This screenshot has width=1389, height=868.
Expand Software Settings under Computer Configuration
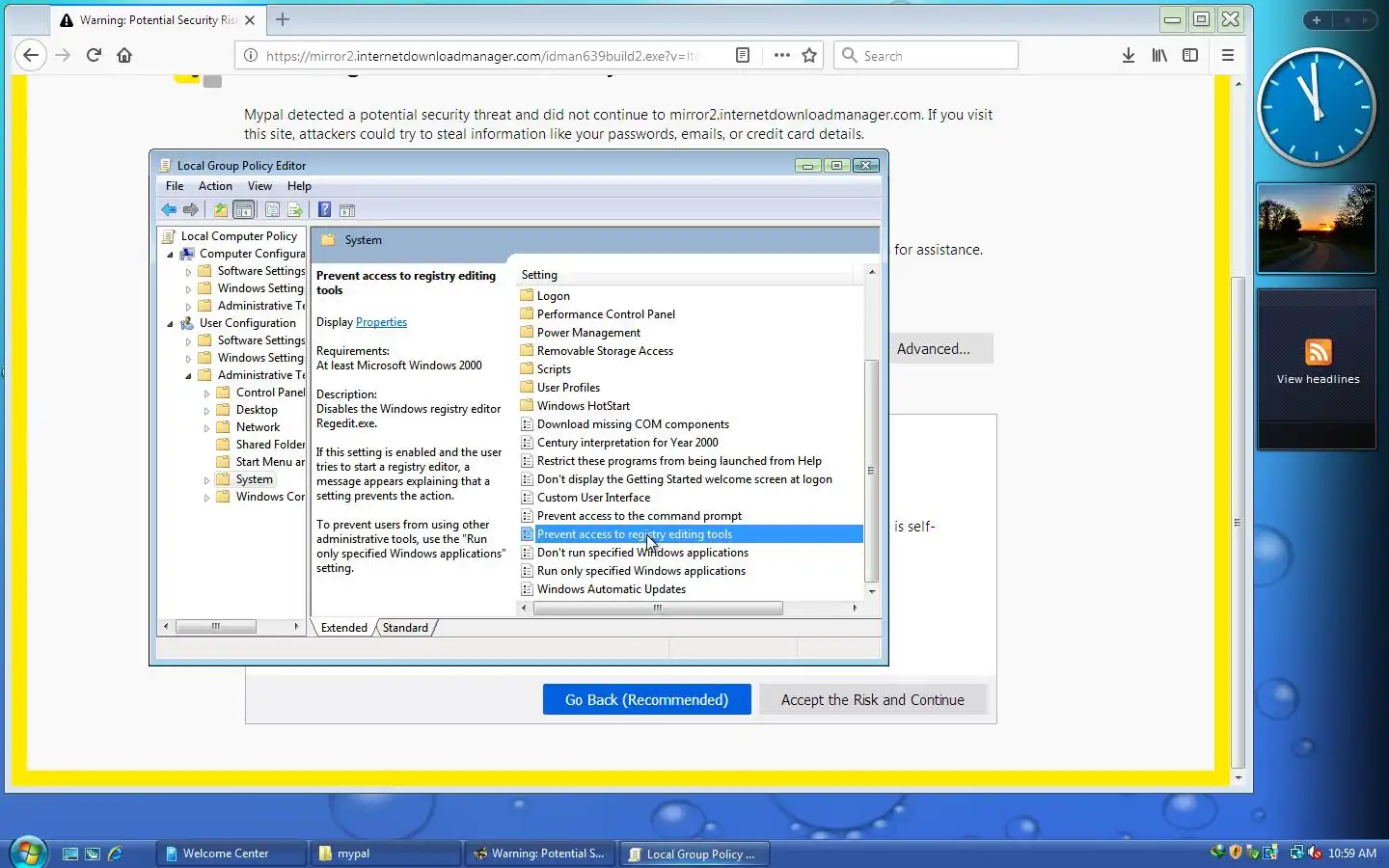188,272
